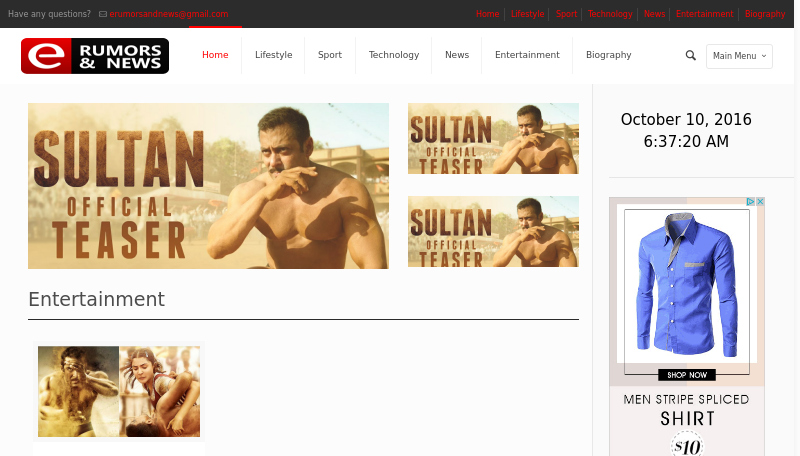Click the October 10, 2016 date text
800x456 pixels.
pos(686,119)
